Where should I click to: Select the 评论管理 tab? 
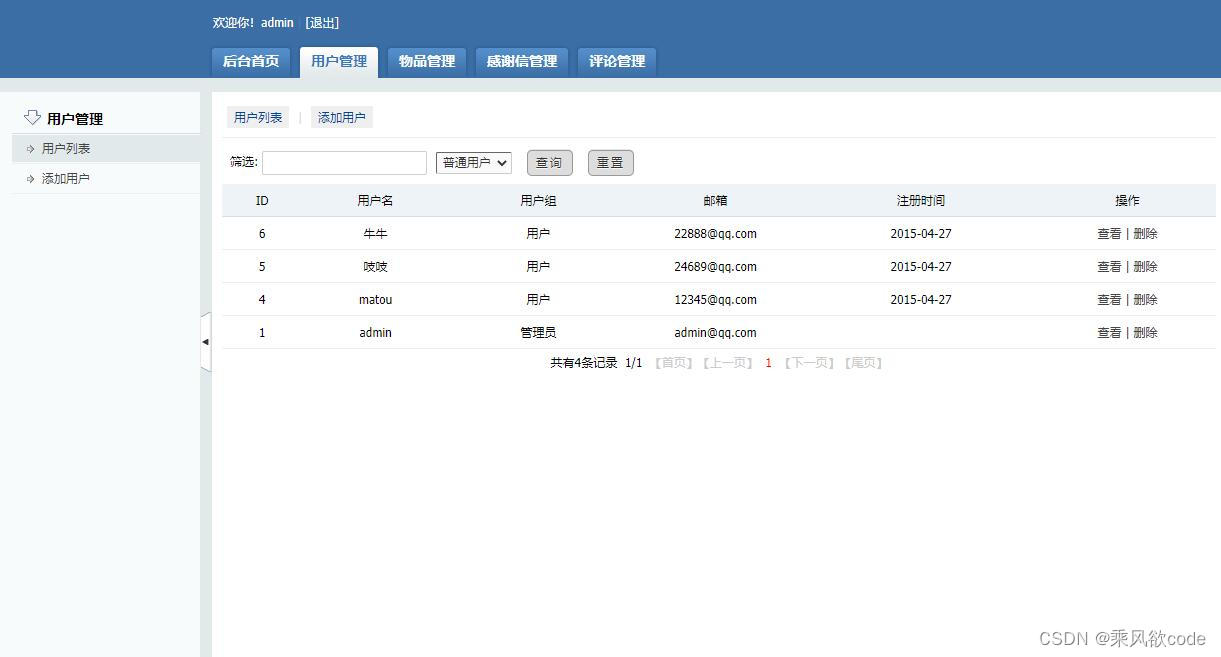(x=617, y=61)
